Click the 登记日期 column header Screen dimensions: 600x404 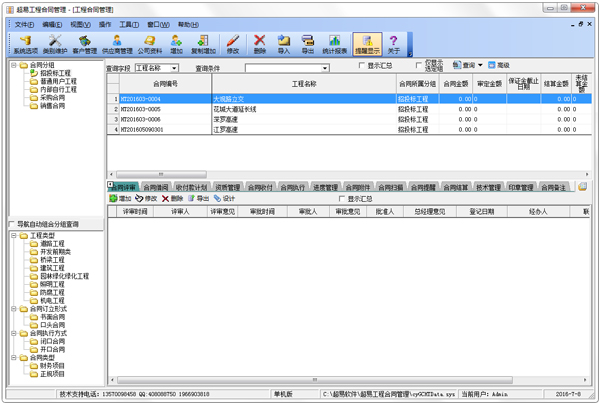tap(482, 211)
